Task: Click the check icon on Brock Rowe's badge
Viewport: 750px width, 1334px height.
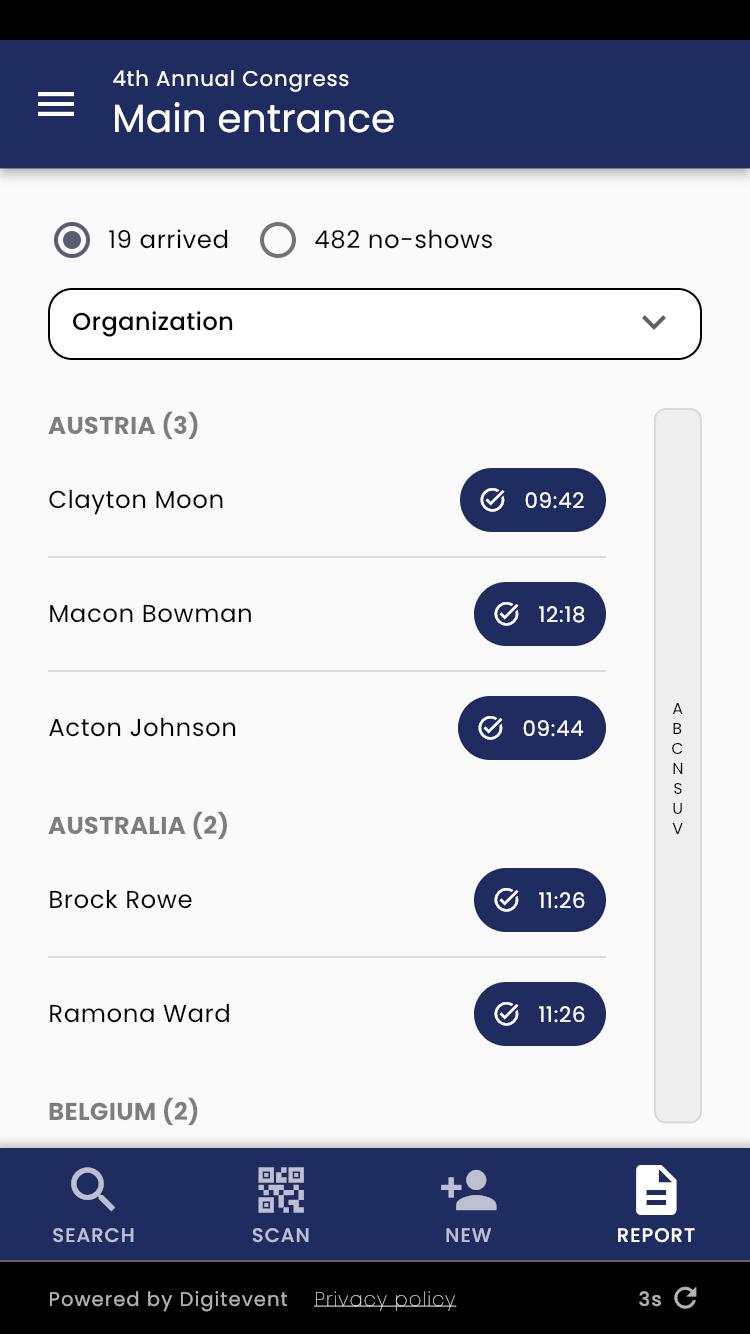Action: (507, 900)
